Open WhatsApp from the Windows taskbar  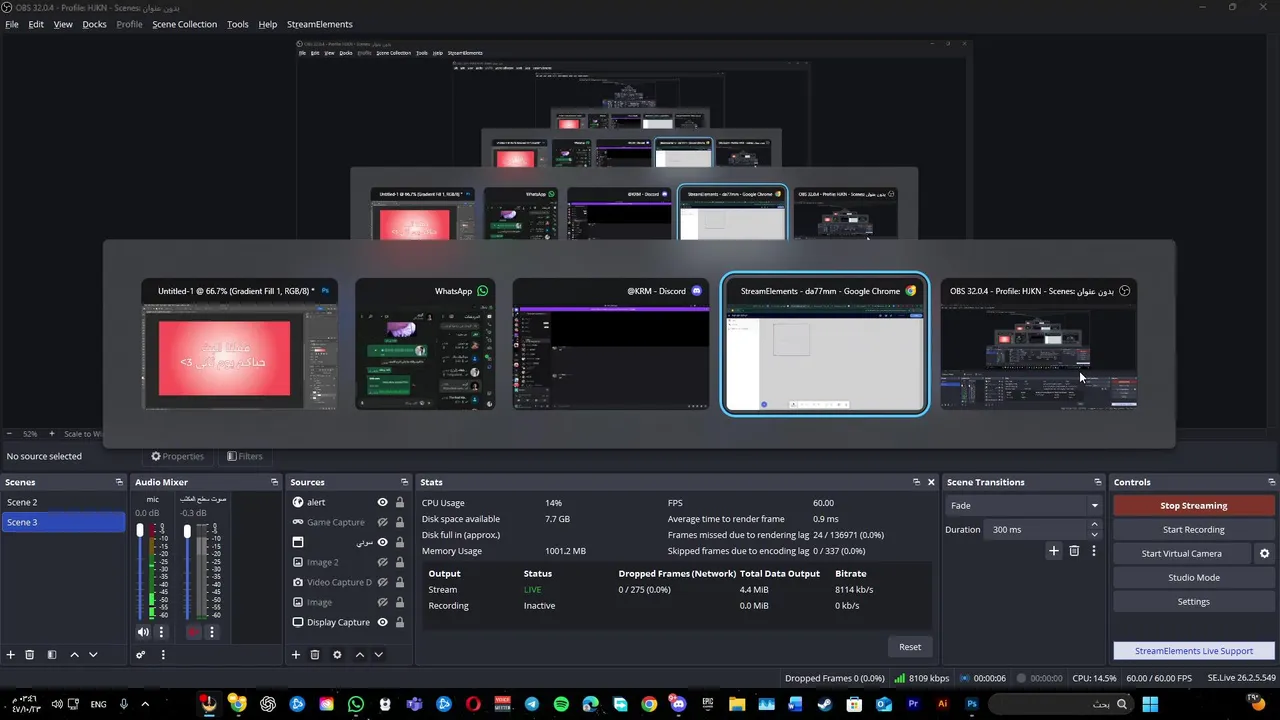point(356,704)
